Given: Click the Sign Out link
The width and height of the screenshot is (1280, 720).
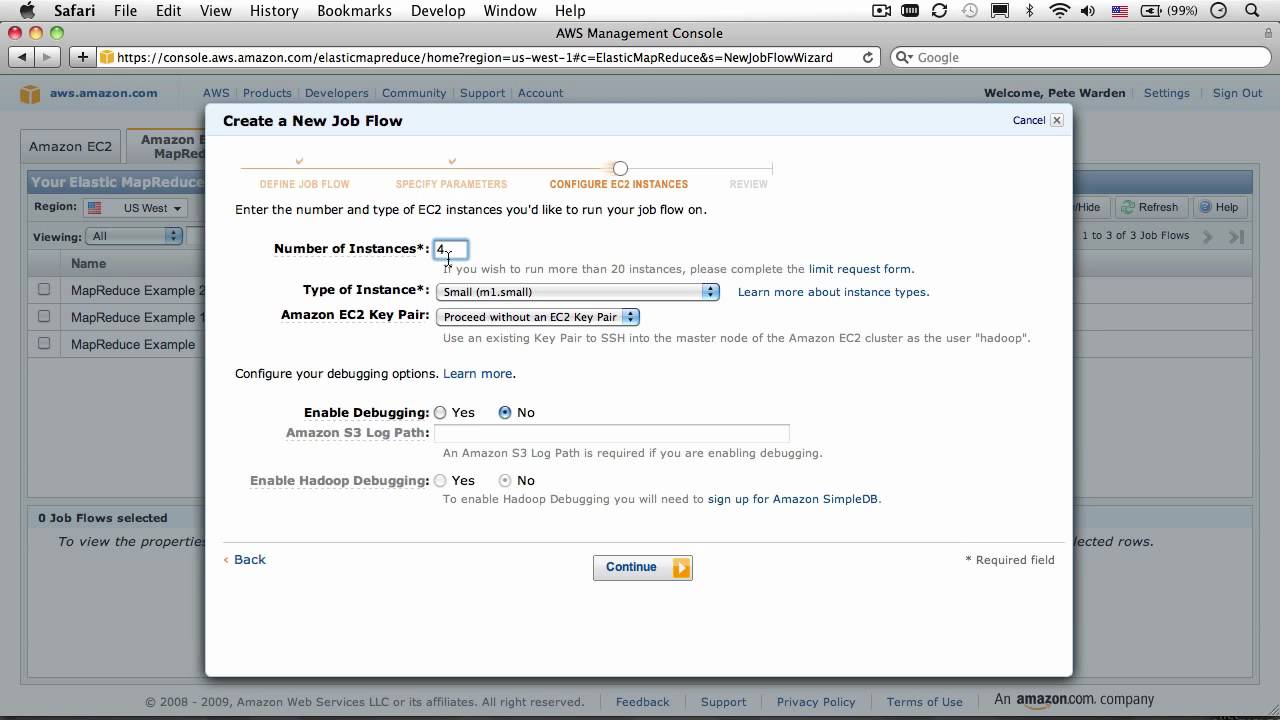Looking at the screenshot, I should [x=1237, y=93].
